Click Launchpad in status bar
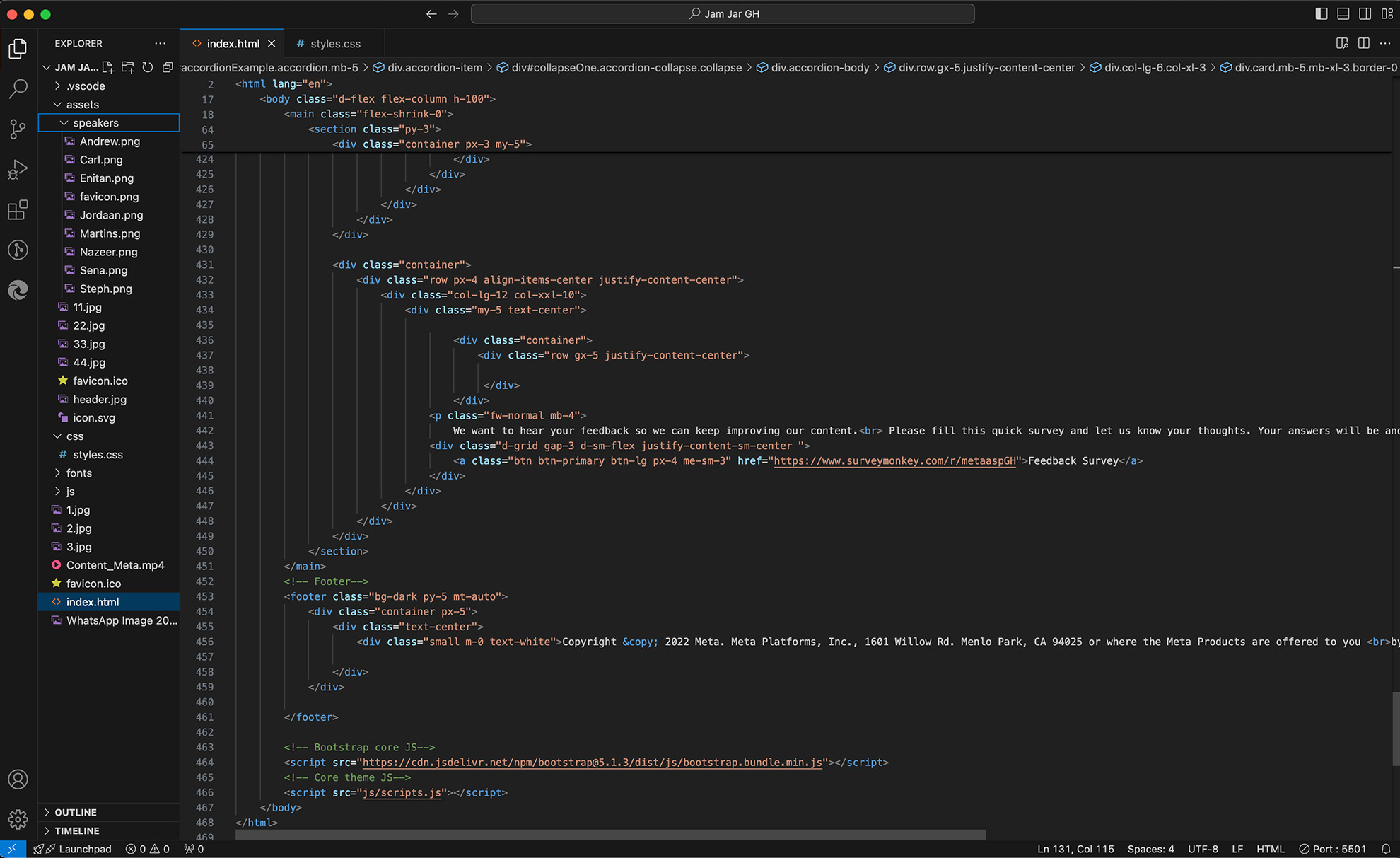Image resolution: width=1400 pixels, height=858 pixels. click(72, 849)
